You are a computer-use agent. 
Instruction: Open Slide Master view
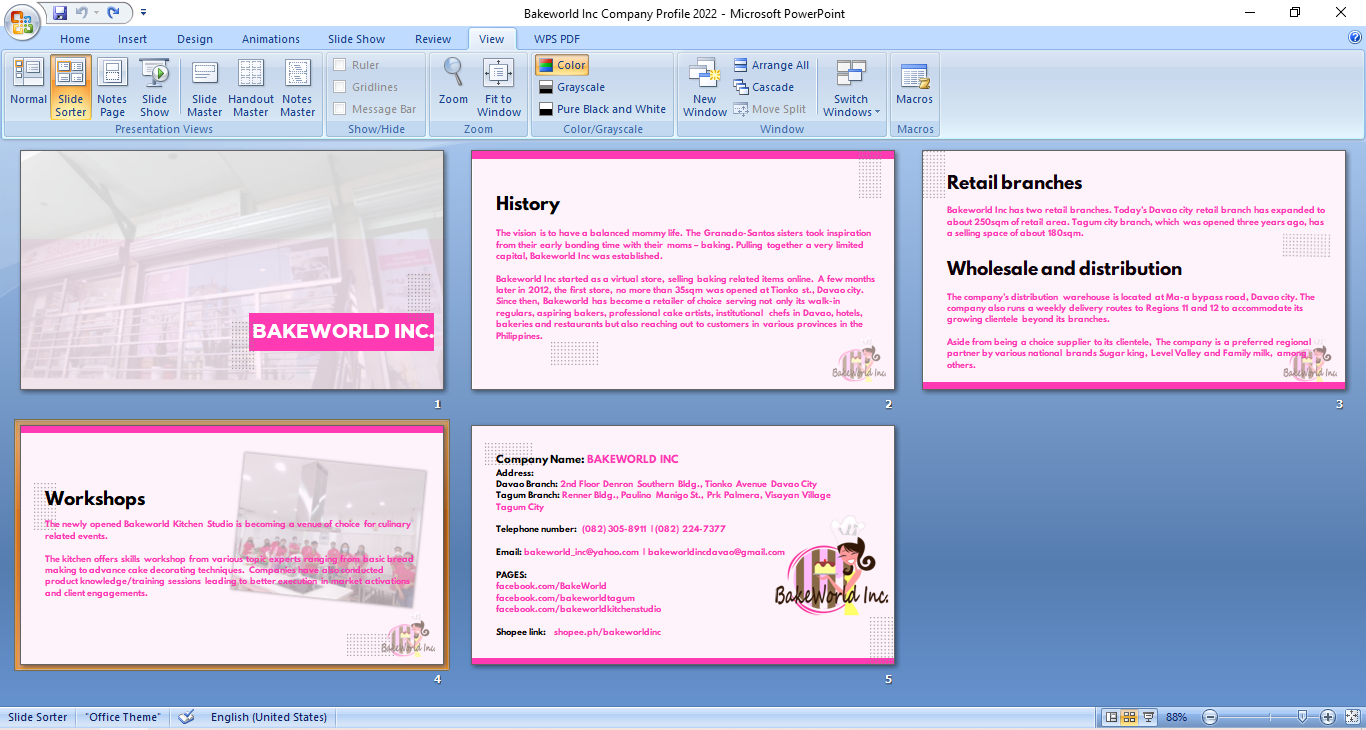[205, 87]
